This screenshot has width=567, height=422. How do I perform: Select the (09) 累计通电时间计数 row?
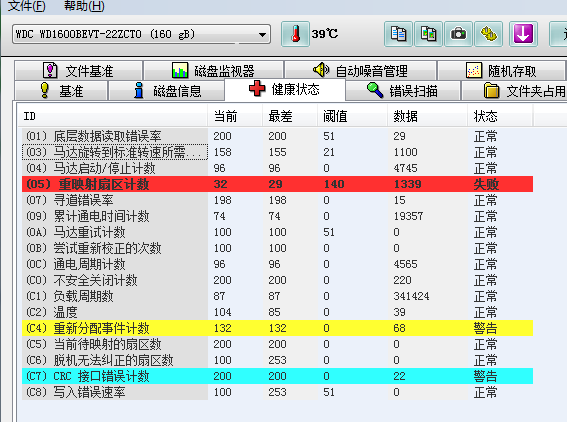(x=277, y=216)
